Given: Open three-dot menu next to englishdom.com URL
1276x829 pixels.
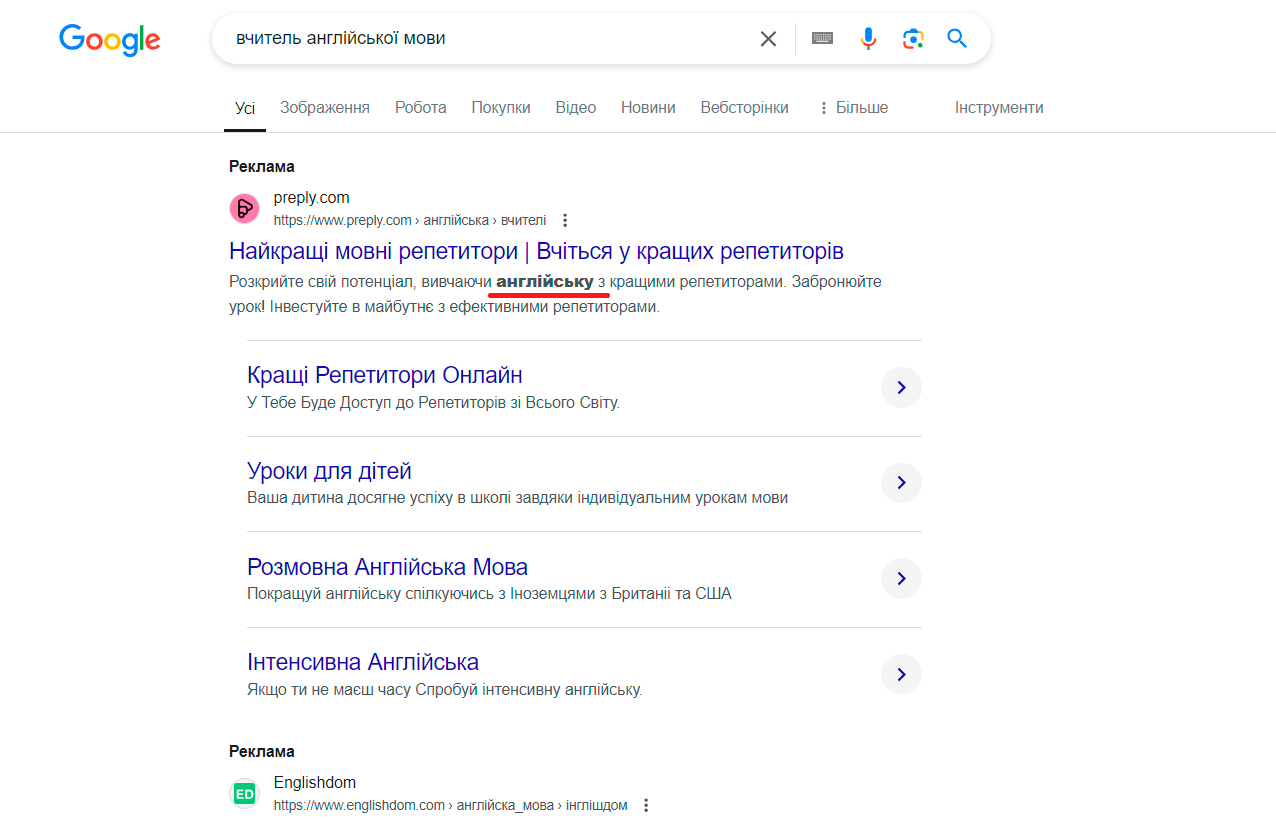Looking at the screenshot, I should (x=647, y=805).
